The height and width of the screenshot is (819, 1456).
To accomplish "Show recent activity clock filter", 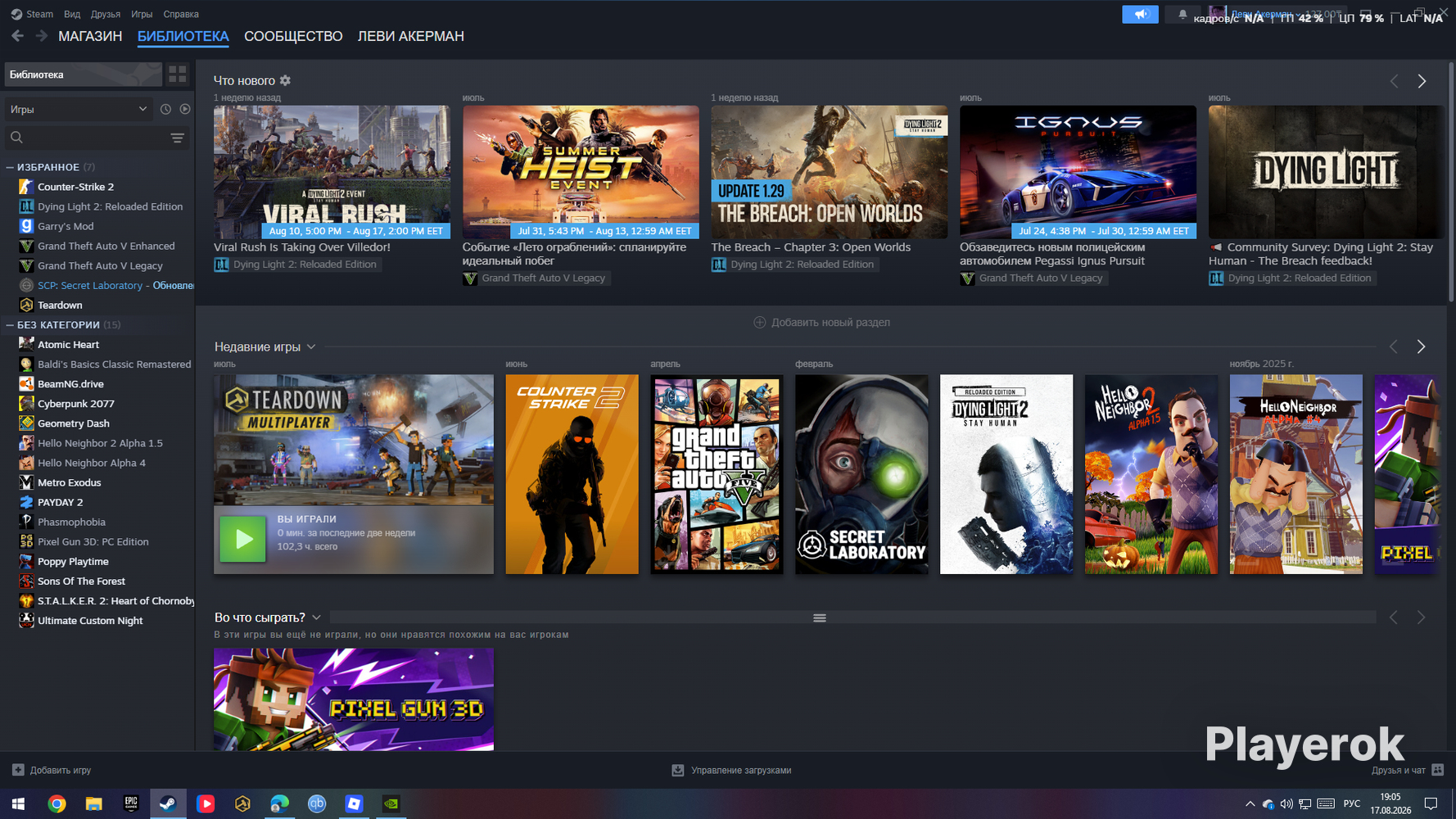I will [x=165, y=109].
